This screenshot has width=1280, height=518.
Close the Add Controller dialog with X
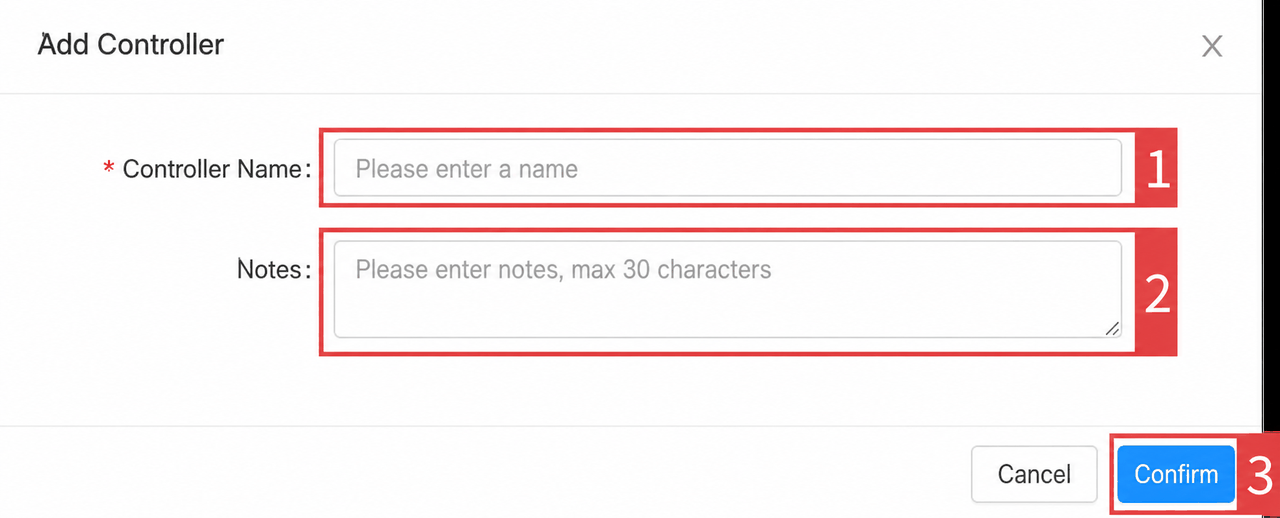tap(1212, 46)
